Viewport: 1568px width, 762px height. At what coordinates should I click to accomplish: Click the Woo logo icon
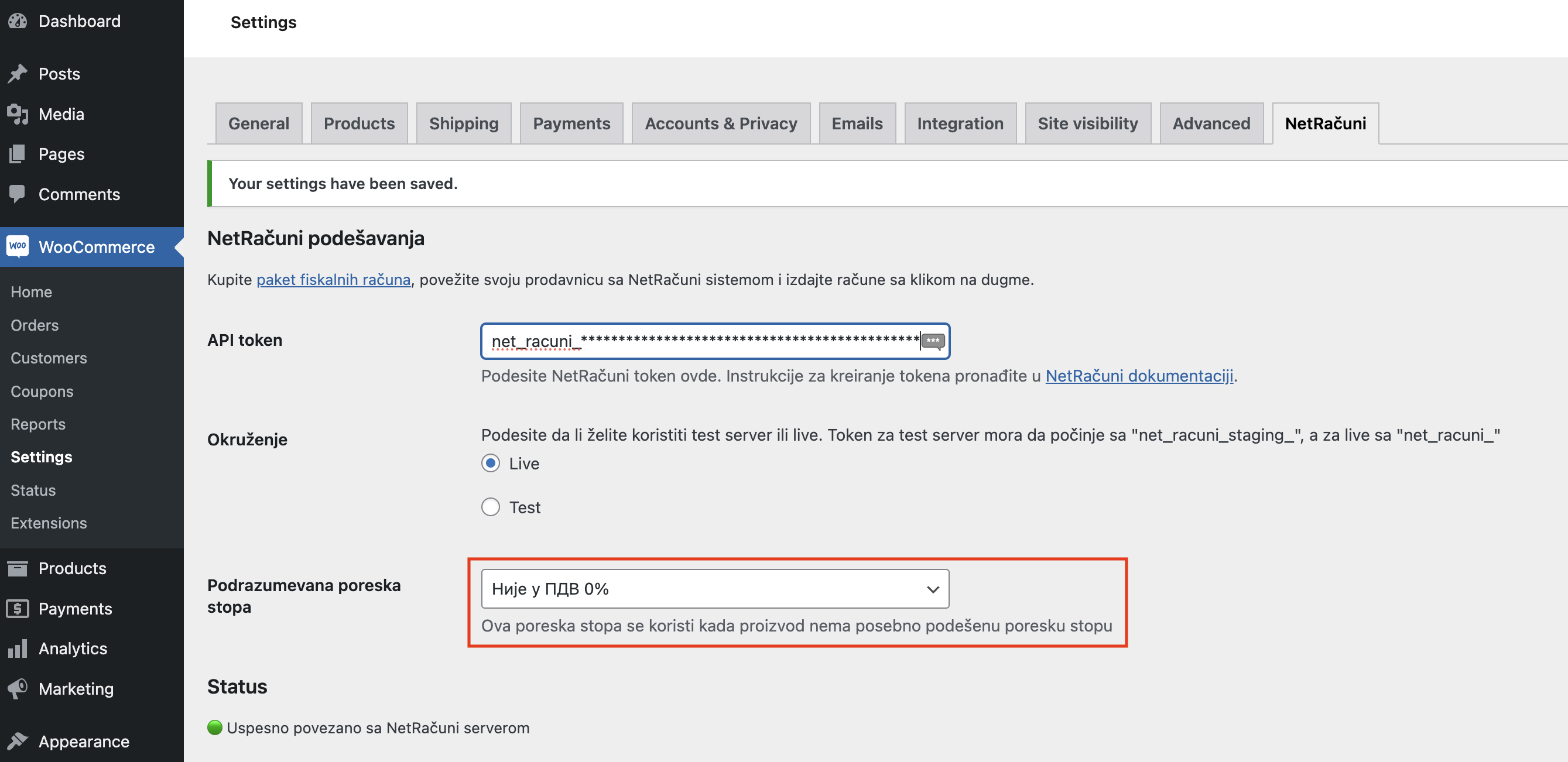pyautogui.click(x=18, y=246)
